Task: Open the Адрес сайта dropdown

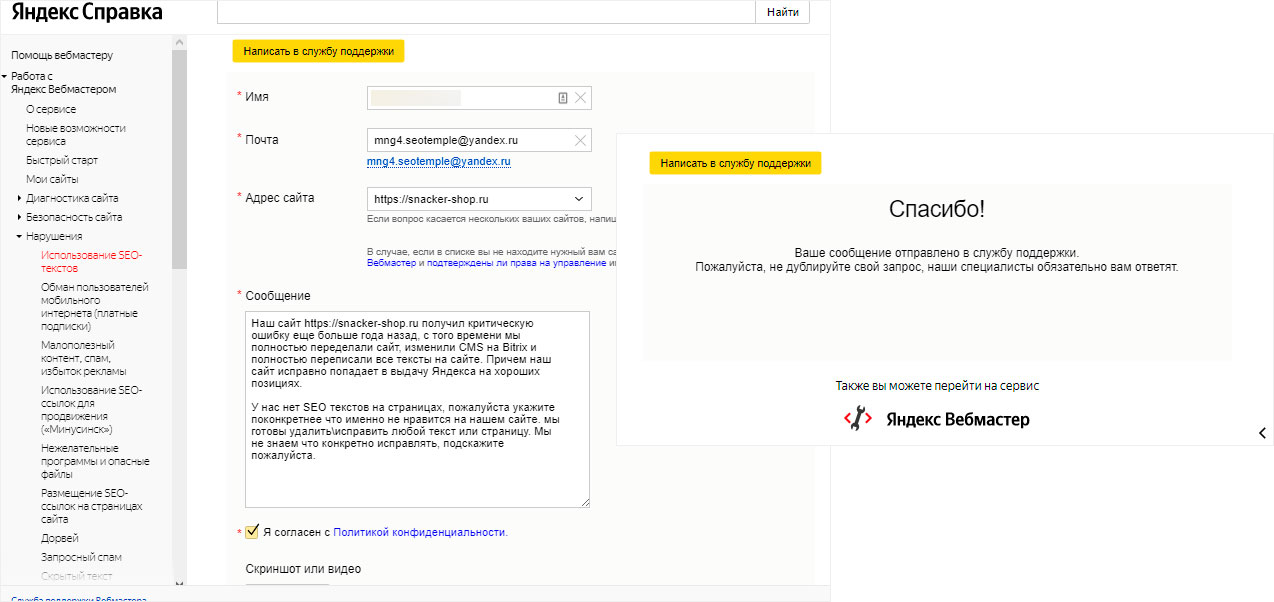Action: point(479,199)
